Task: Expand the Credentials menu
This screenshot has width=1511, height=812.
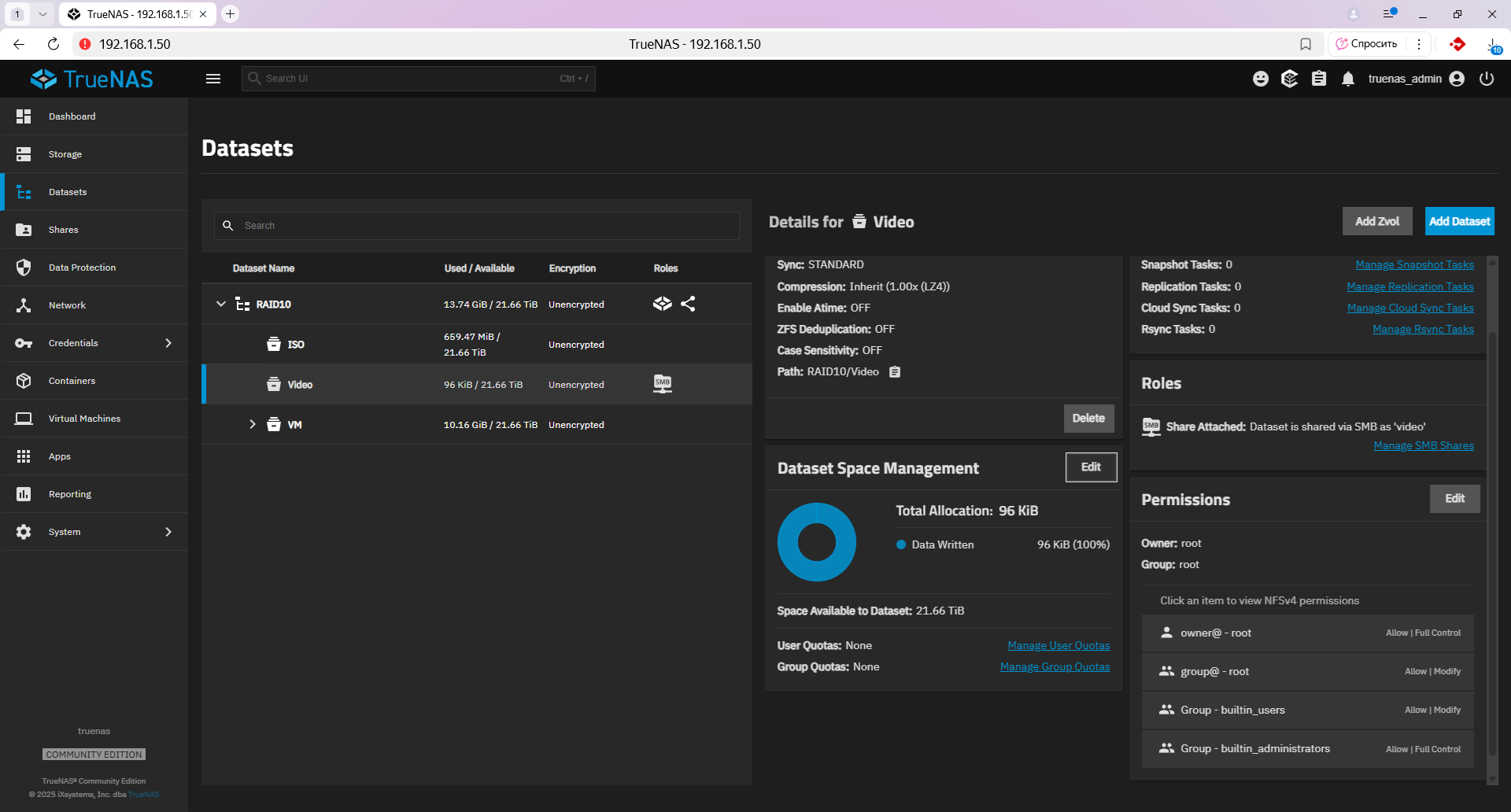Action: (x=168, y=343)
